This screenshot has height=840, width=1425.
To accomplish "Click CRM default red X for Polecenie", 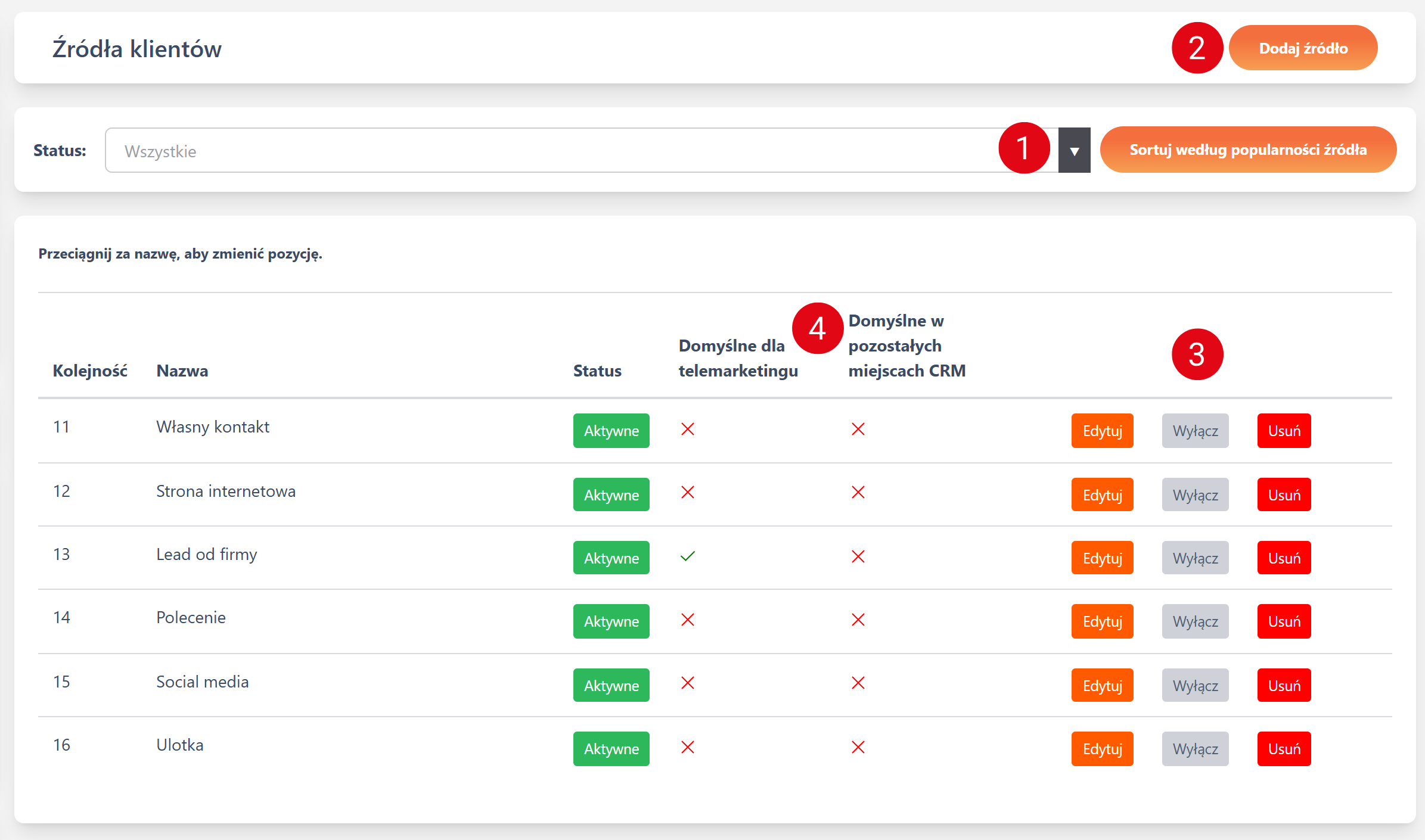I will coord(858,620).
